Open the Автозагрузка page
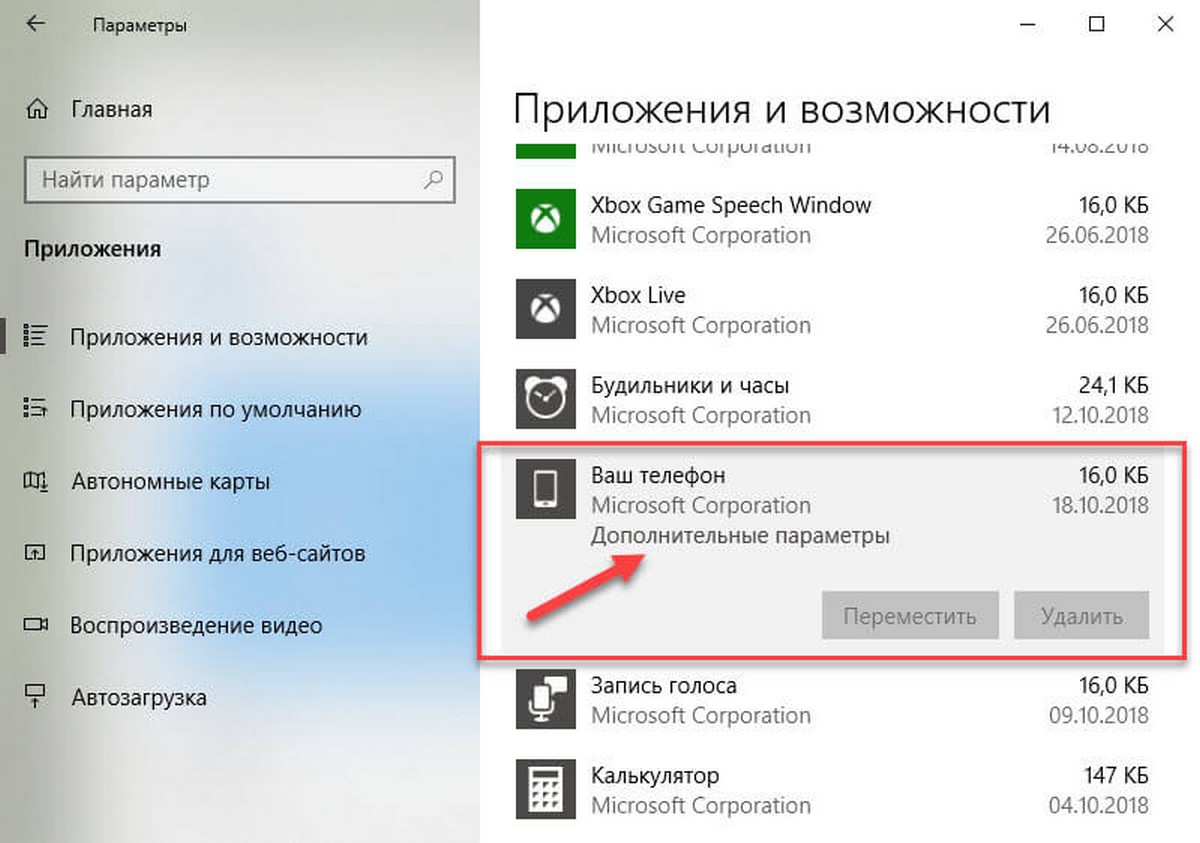Image resolution: width=1200 pixels, height=843 pixels. point(139,697)
